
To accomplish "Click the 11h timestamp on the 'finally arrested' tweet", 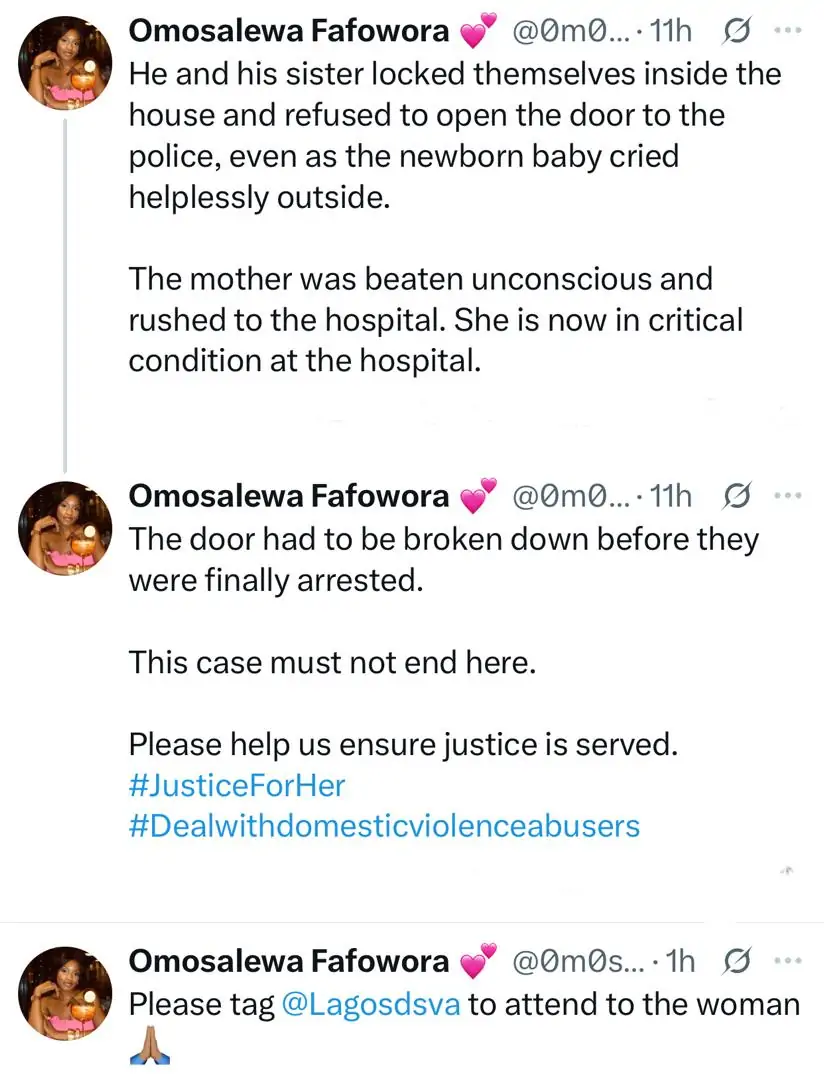I will [x=670, y=495].
